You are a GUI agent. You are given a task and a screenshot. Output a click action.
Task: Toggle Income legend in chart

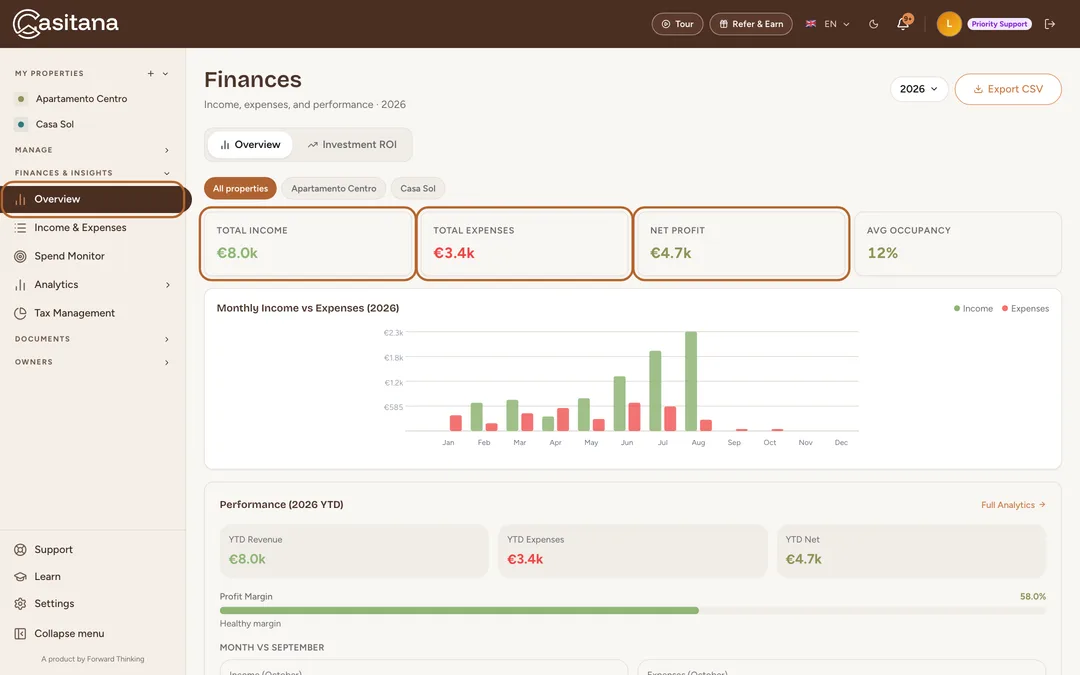[x=973, y=309]
